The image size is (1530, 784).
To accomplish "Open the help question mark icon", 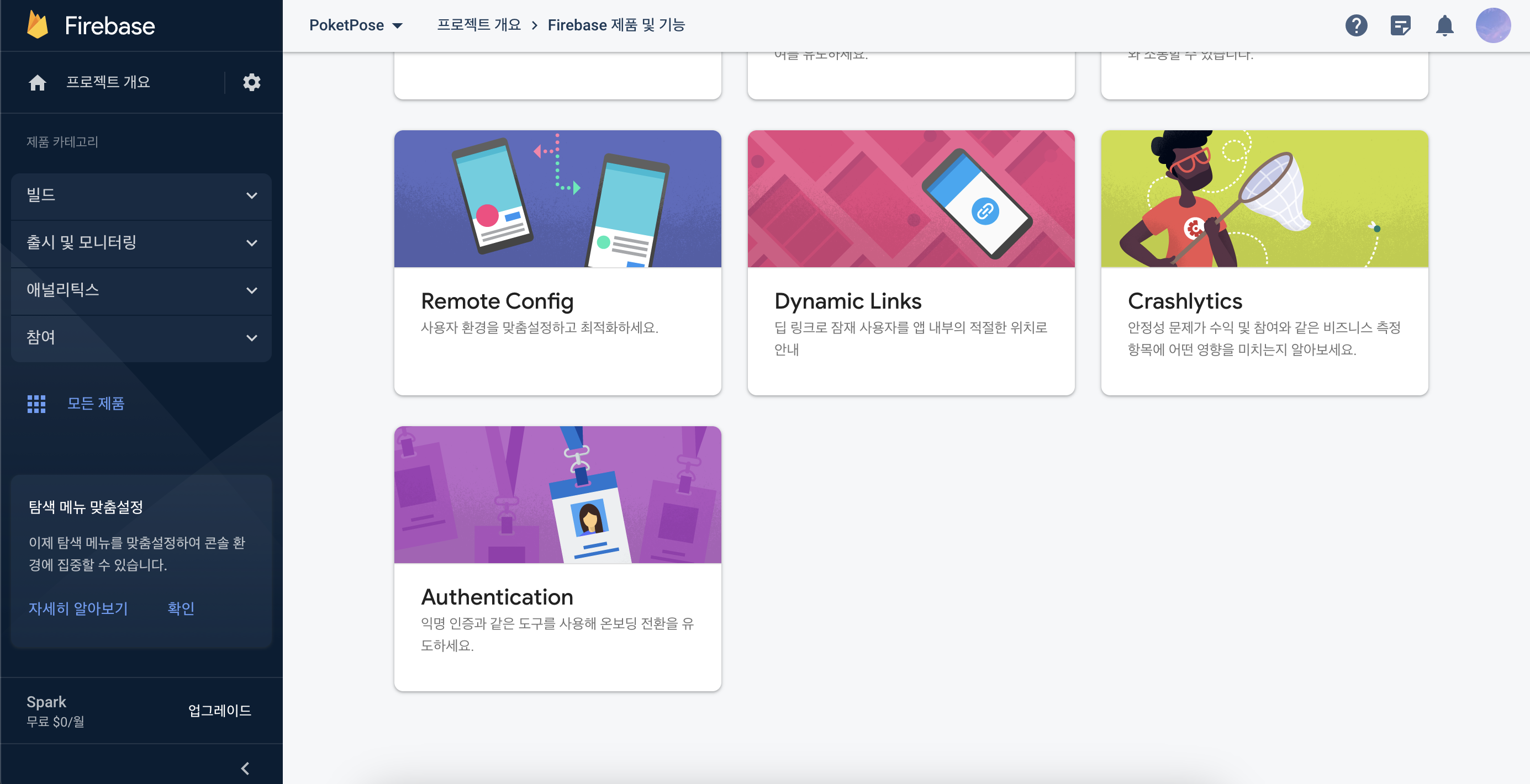I will (1356, 25).
